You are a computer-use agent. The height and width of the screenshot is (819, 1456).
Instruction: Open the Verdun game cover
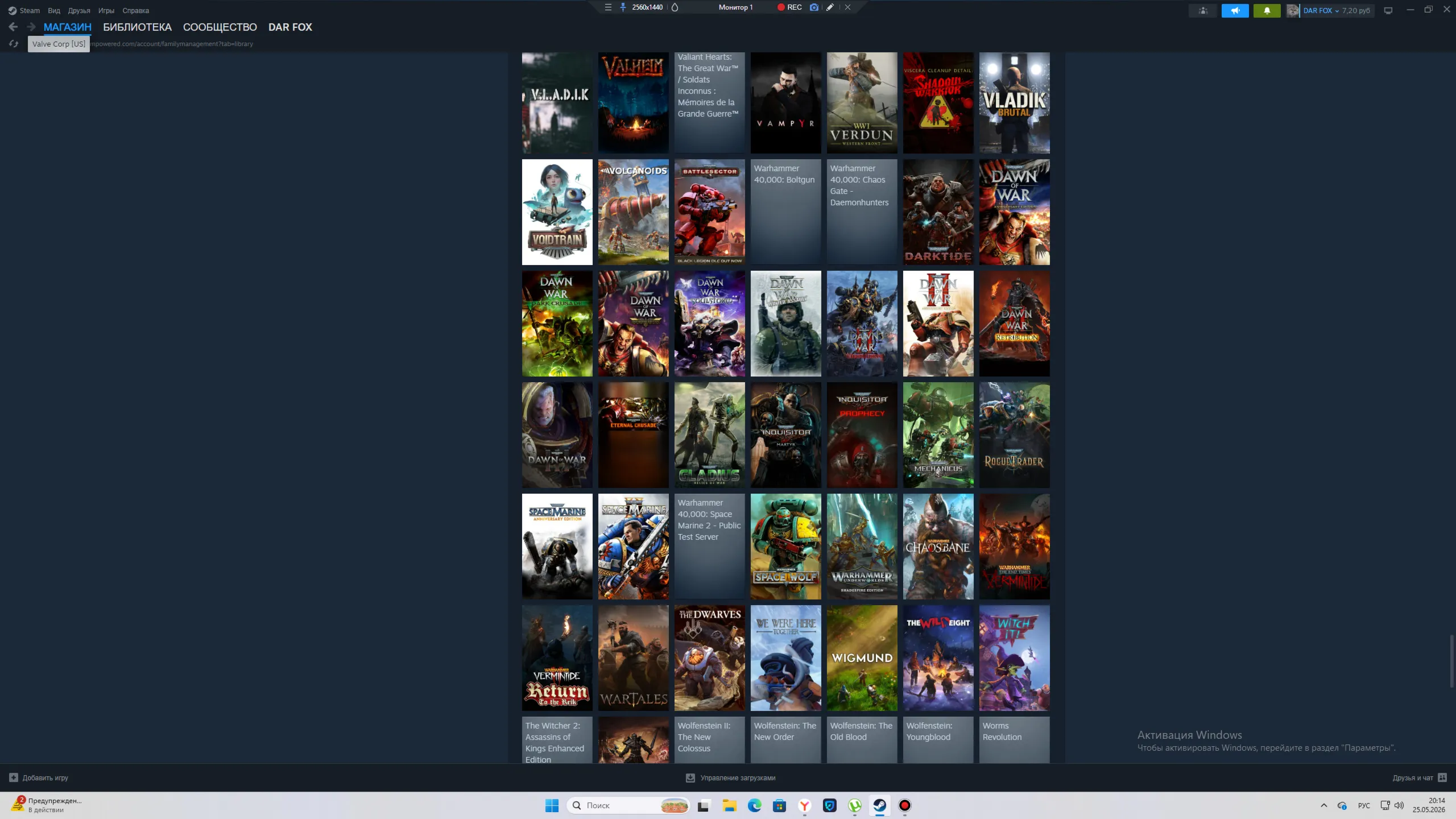(862, 103)
